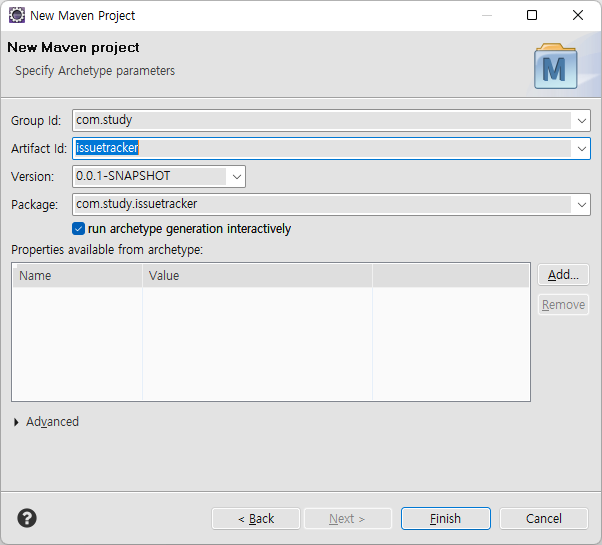Click the Add... property button
This screenshot has width=602, height=545.
(563, 275)
